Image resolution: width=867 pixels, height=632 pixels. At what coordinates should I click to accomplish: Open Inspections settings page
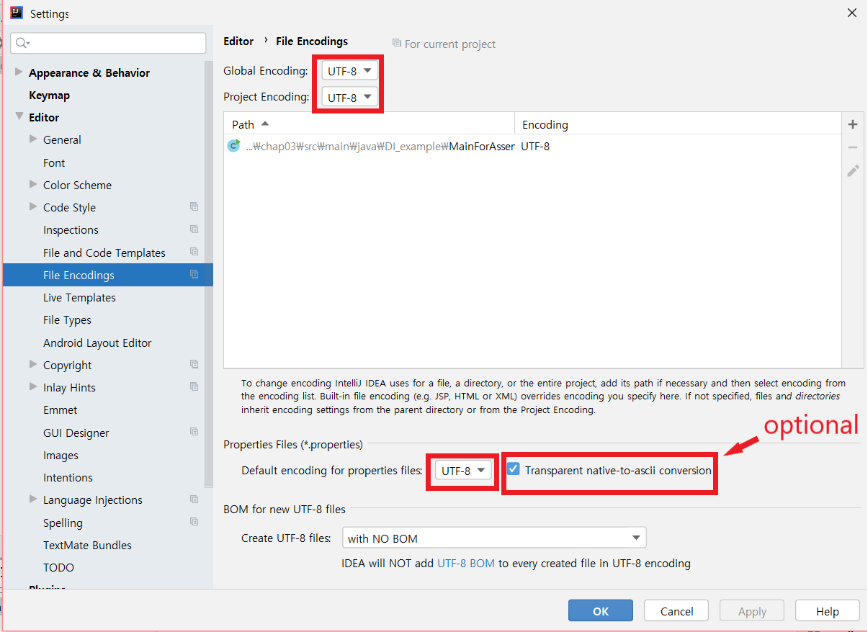[71, 229]
